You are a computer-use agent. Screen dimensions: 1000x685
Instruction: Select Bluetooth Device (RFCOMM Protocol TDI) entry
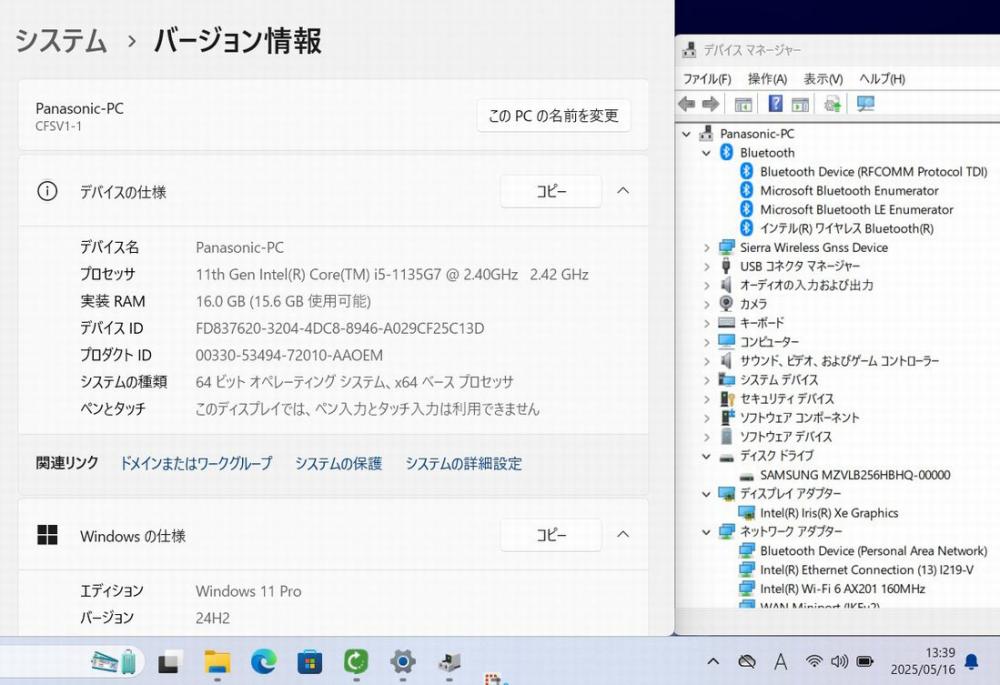click(873, 172)
